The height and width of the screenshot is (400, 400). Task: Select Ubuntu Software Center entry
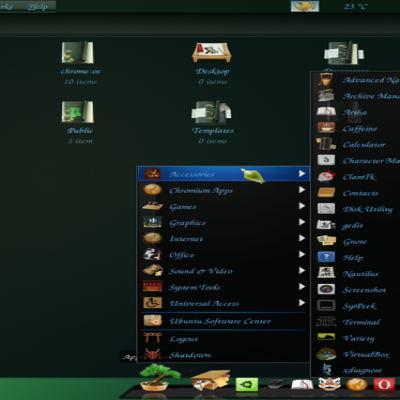click(x=223, y=321)
